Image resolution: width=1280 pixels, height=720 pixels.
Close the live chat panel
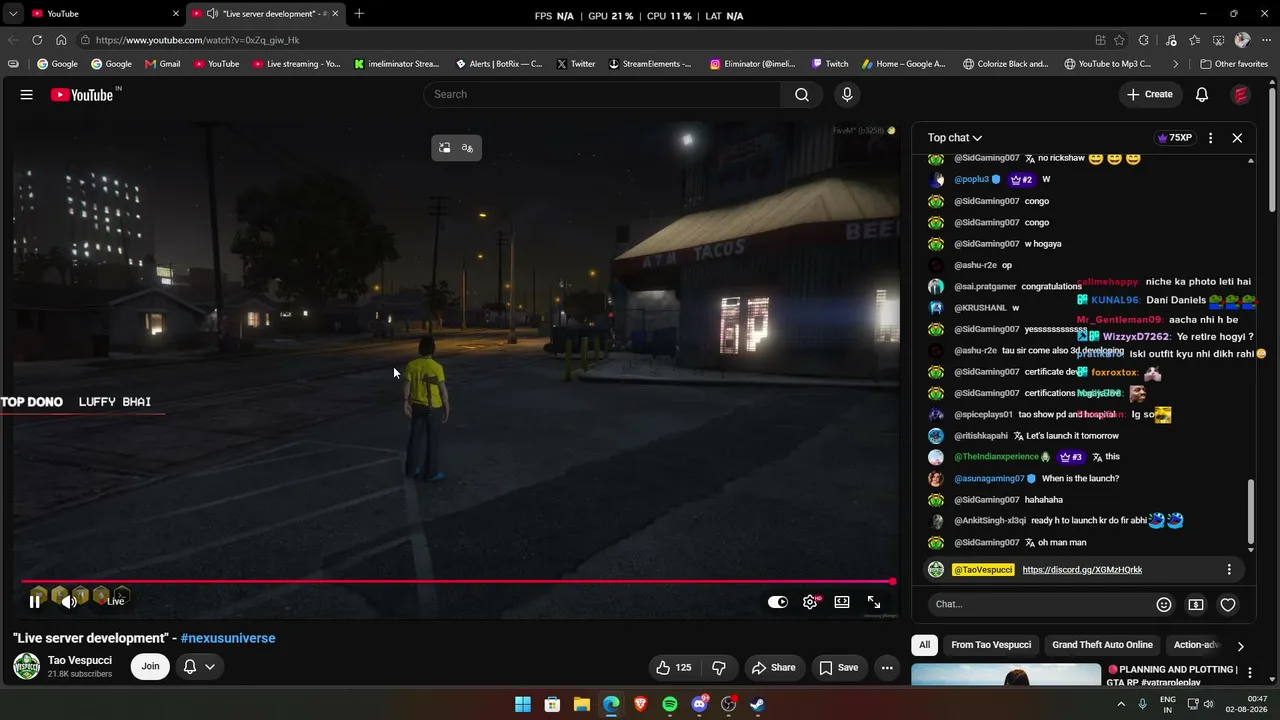point(1237,138)
